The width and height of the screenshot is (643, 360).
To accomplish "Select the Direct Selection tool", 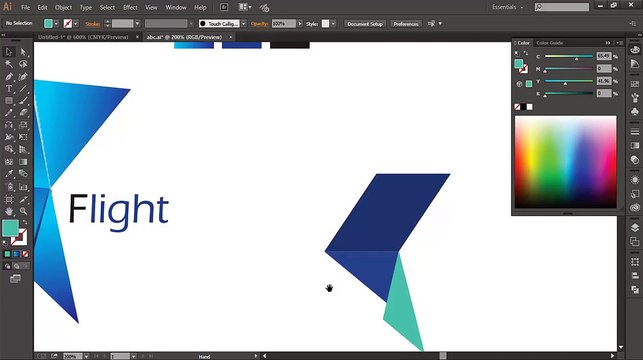I will click(x=23, y=52).
